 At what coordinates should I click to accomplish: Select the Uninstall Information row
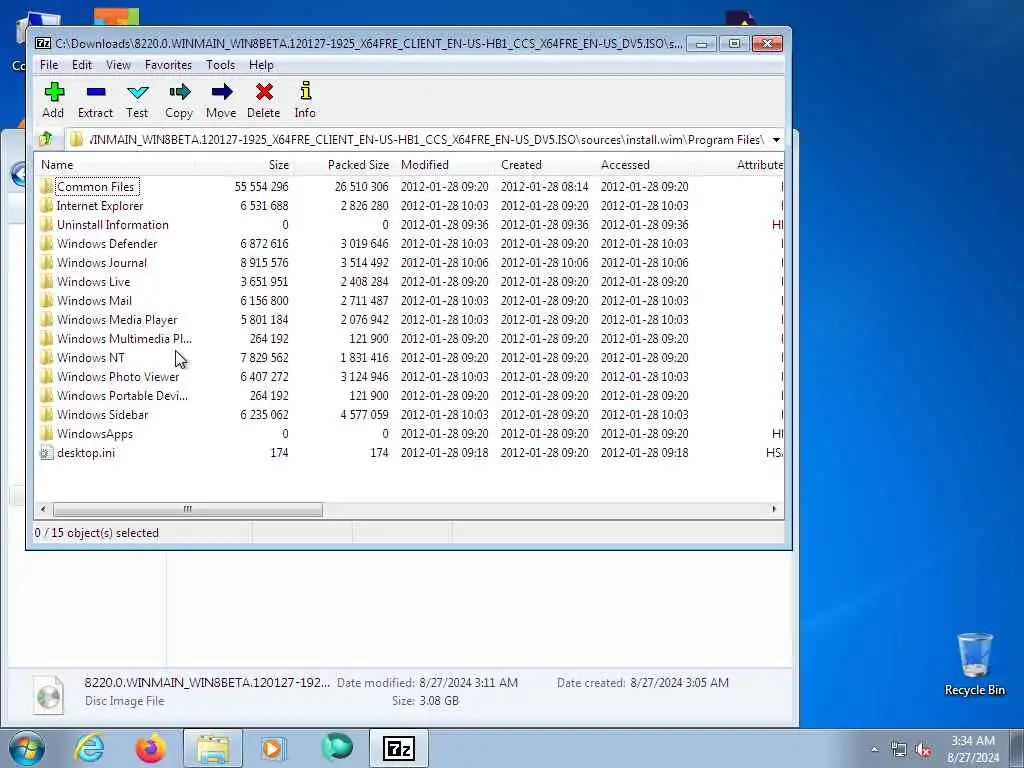click(x=409, y=225)
